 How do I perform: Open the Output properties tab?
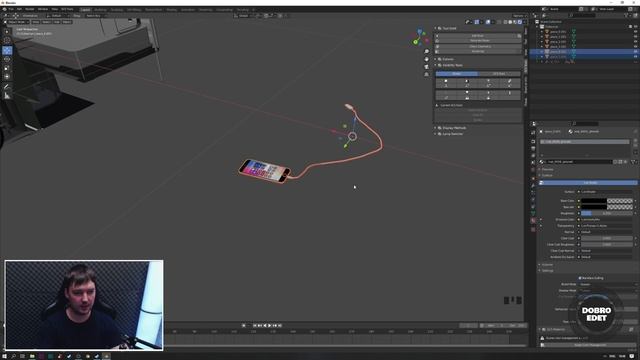pos(533,149)
